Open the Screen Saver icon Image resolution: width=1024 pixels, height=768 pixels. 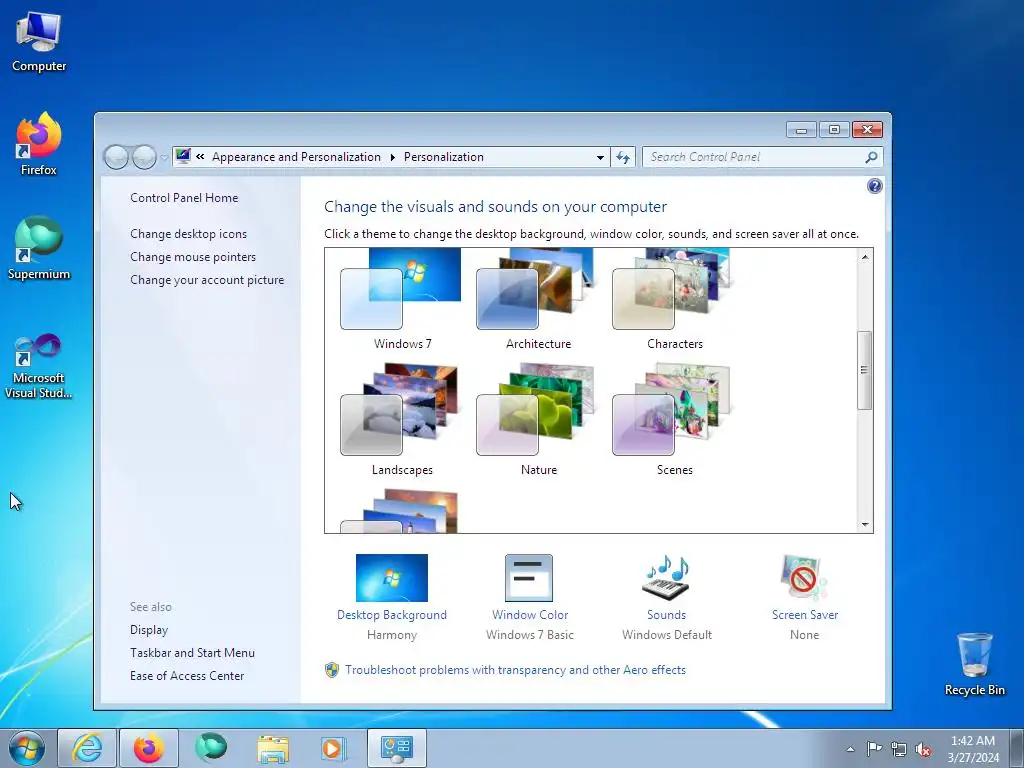click(x=804, y=577)
